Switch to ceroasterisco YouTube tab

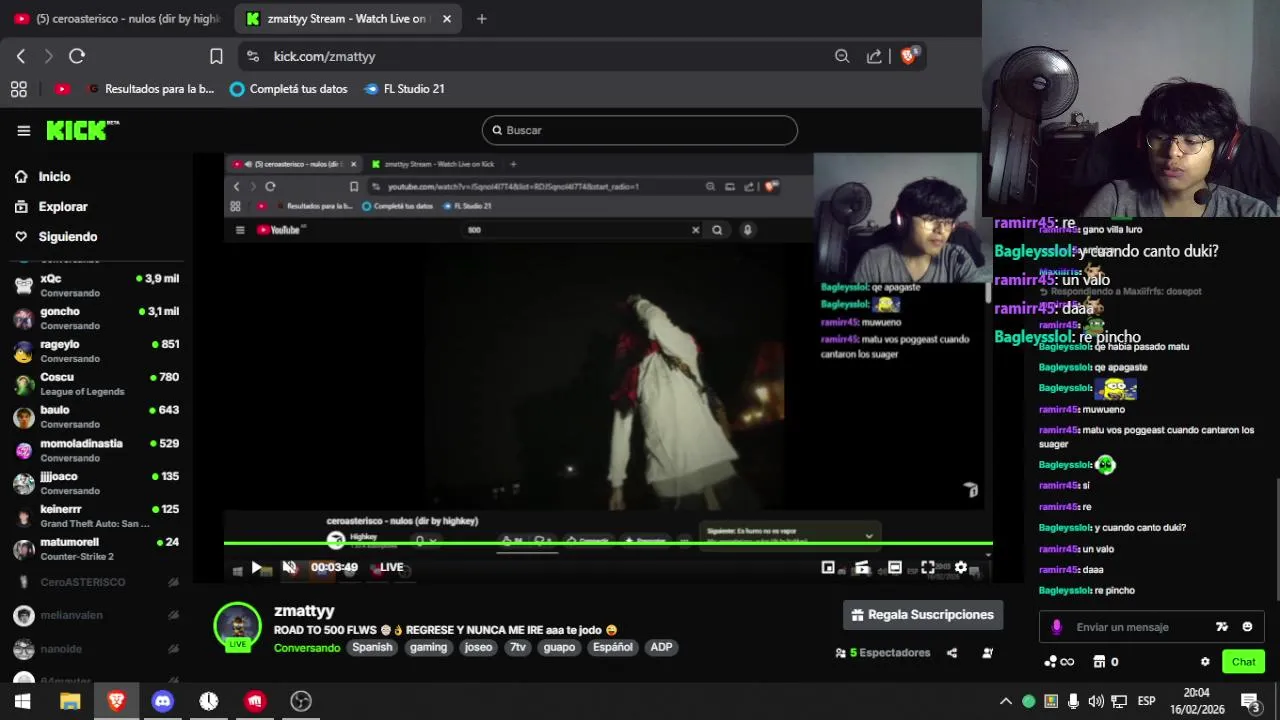pyautogui.click(x=118, y=18)
